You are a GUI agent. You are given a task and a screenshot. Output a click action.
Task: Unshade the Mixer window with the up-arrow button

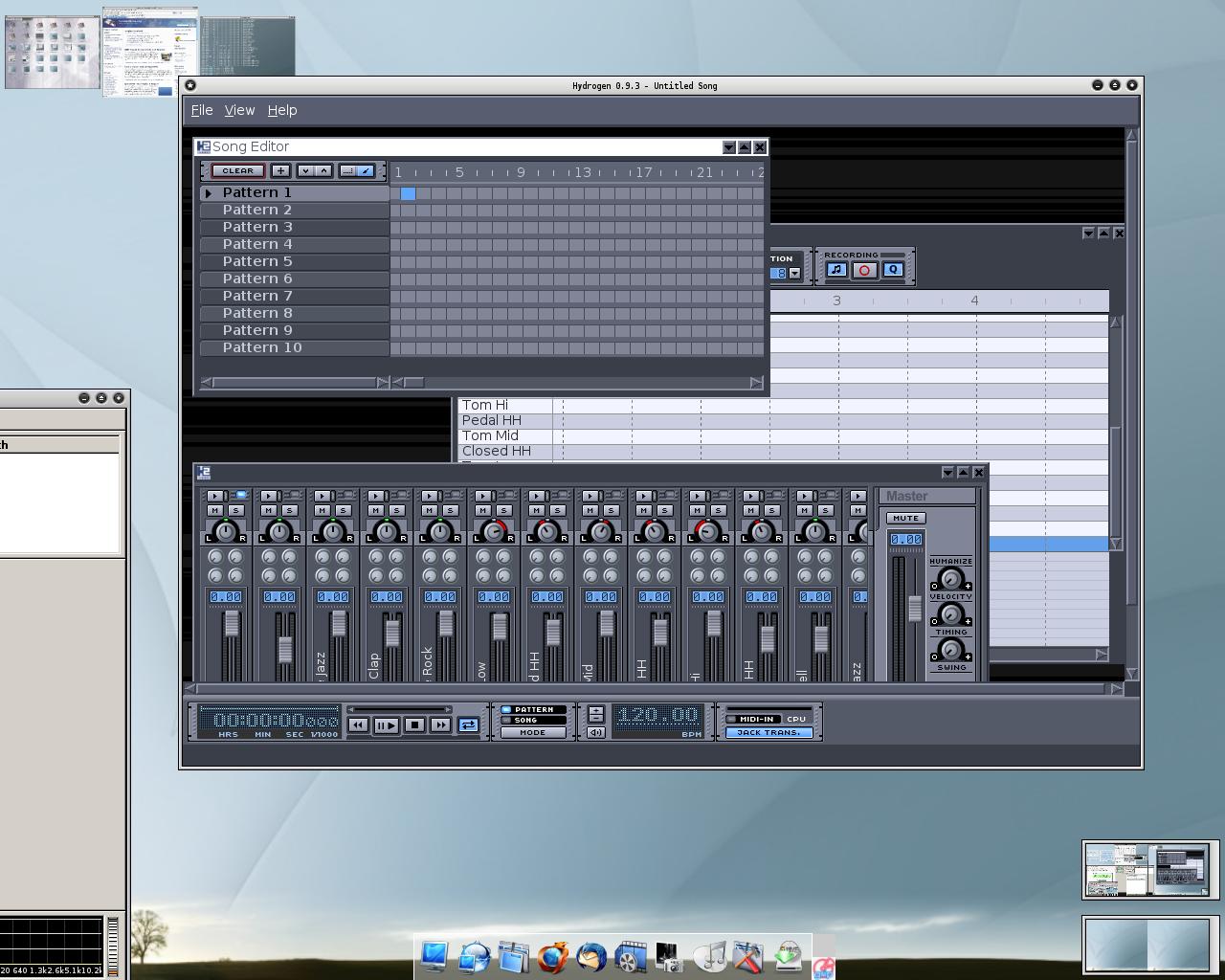tap(963, 473)
